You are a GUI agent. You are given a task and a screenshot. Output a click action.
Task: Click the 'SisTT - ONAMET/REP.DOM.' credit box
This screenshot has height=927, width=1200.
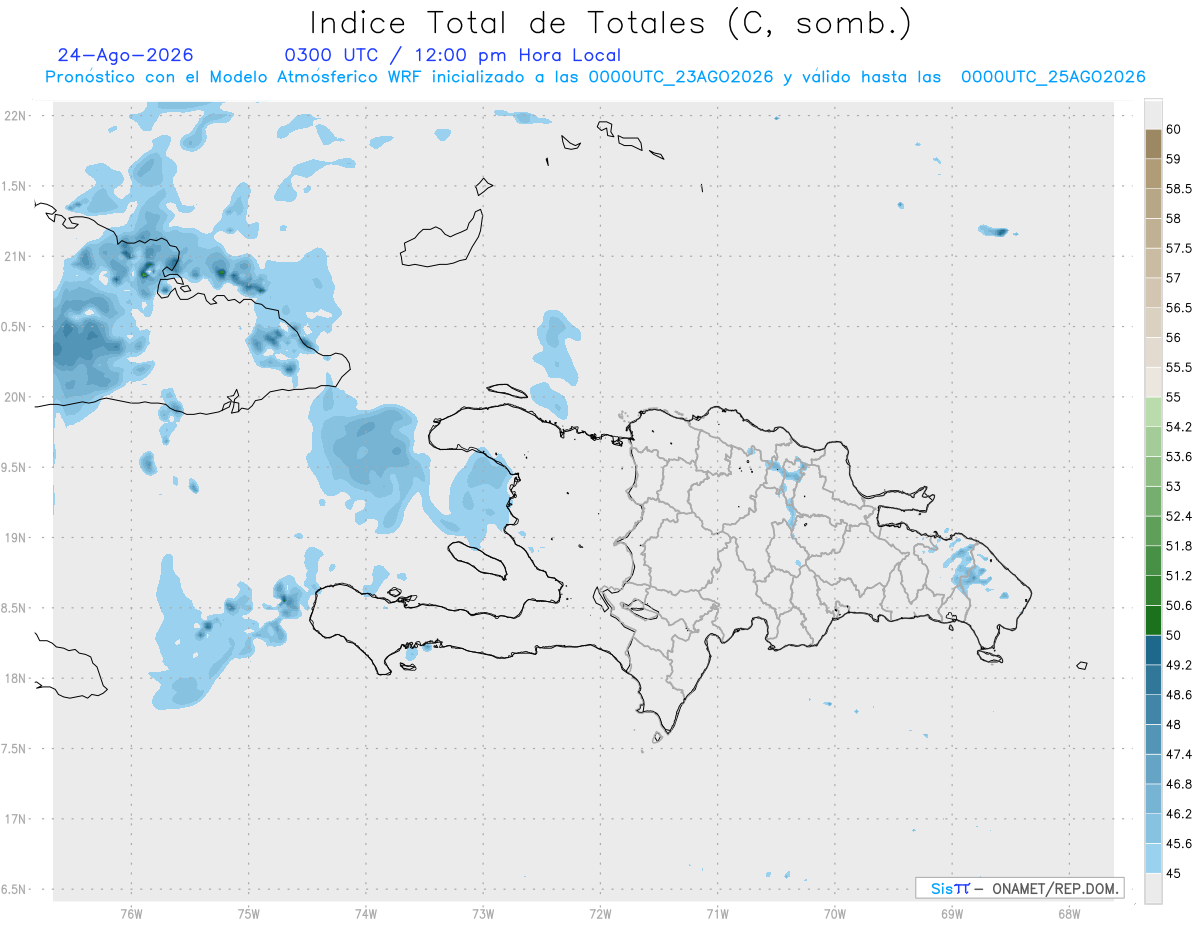pos(1019,888)
